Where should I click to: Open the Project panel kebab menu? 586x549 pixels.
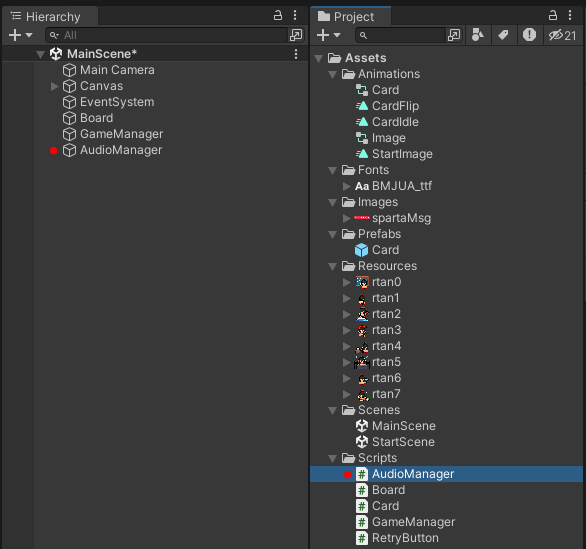point(570,15)
